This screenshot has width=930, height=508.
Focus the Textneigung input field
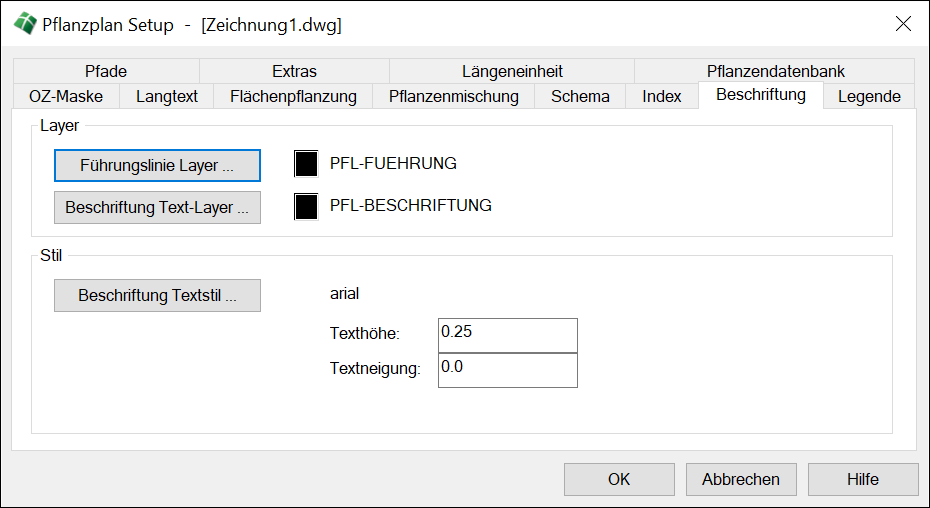pos(507,370)
